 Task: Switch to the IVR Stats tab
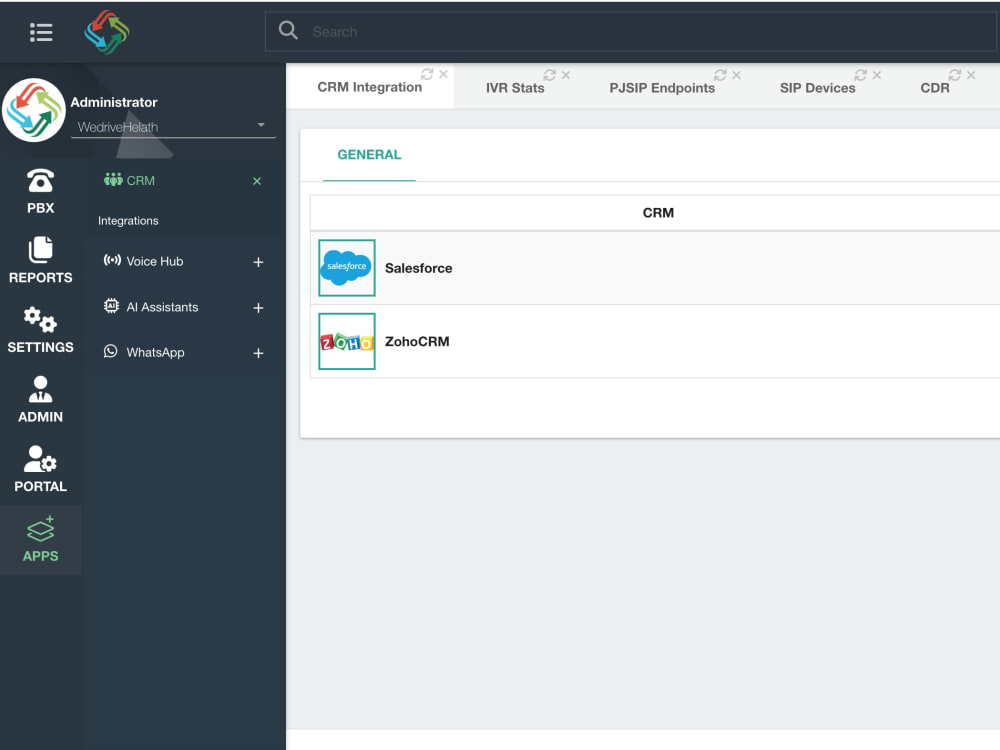click(x=515, y=88)
